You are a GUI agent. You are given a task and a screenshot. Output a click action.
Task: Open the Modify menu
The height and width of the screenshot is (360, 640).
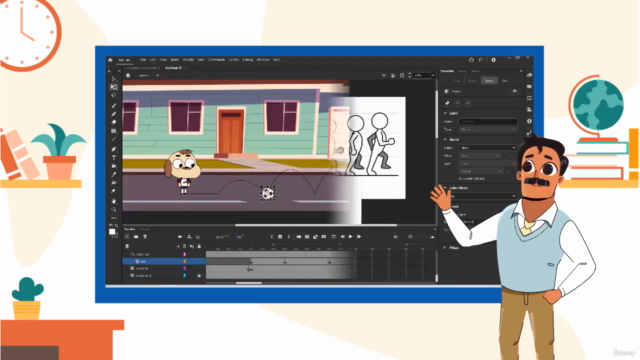188,60
